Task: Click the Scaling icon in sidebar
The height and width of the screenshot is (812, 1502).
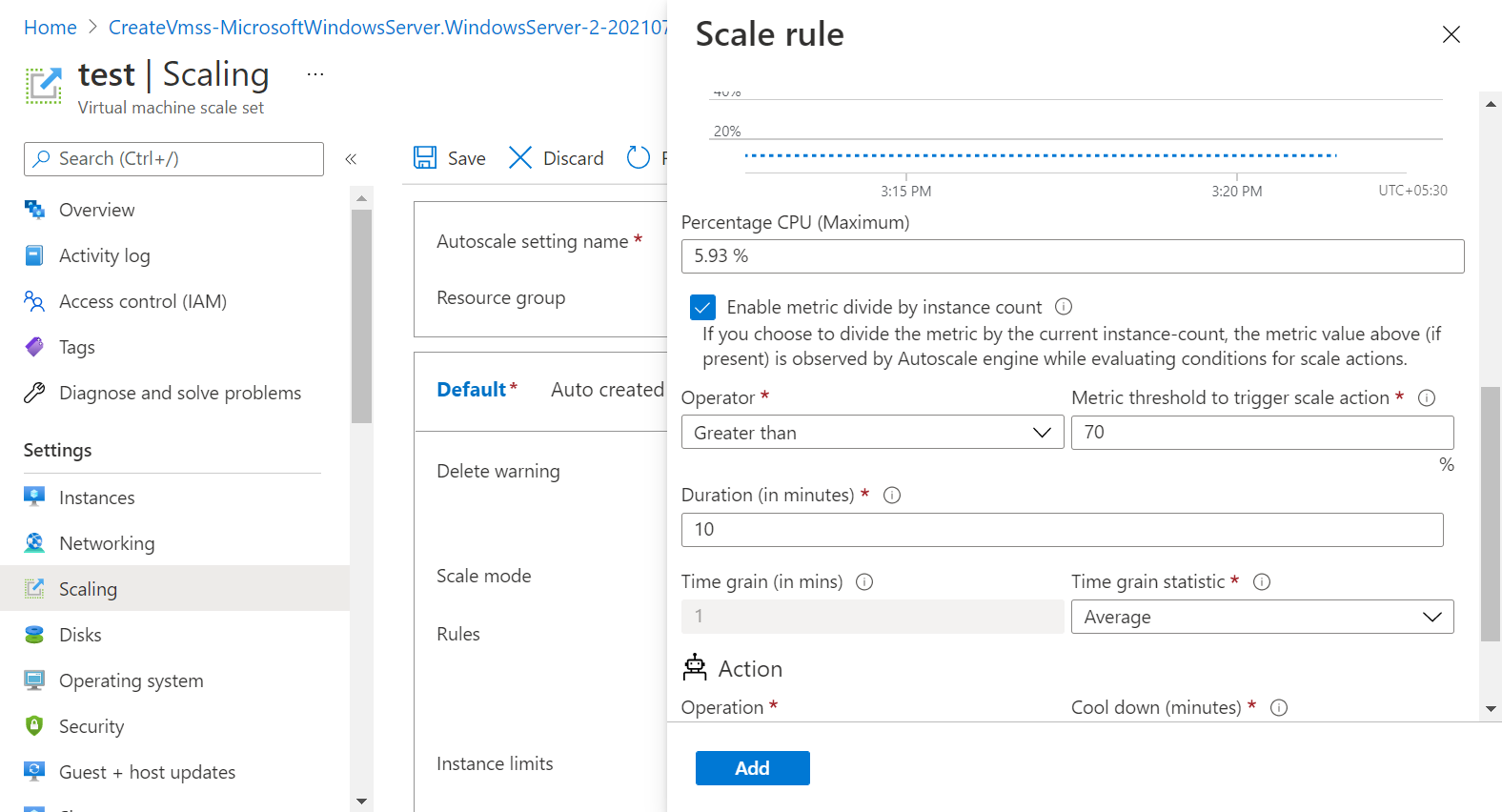Action: 34,588
